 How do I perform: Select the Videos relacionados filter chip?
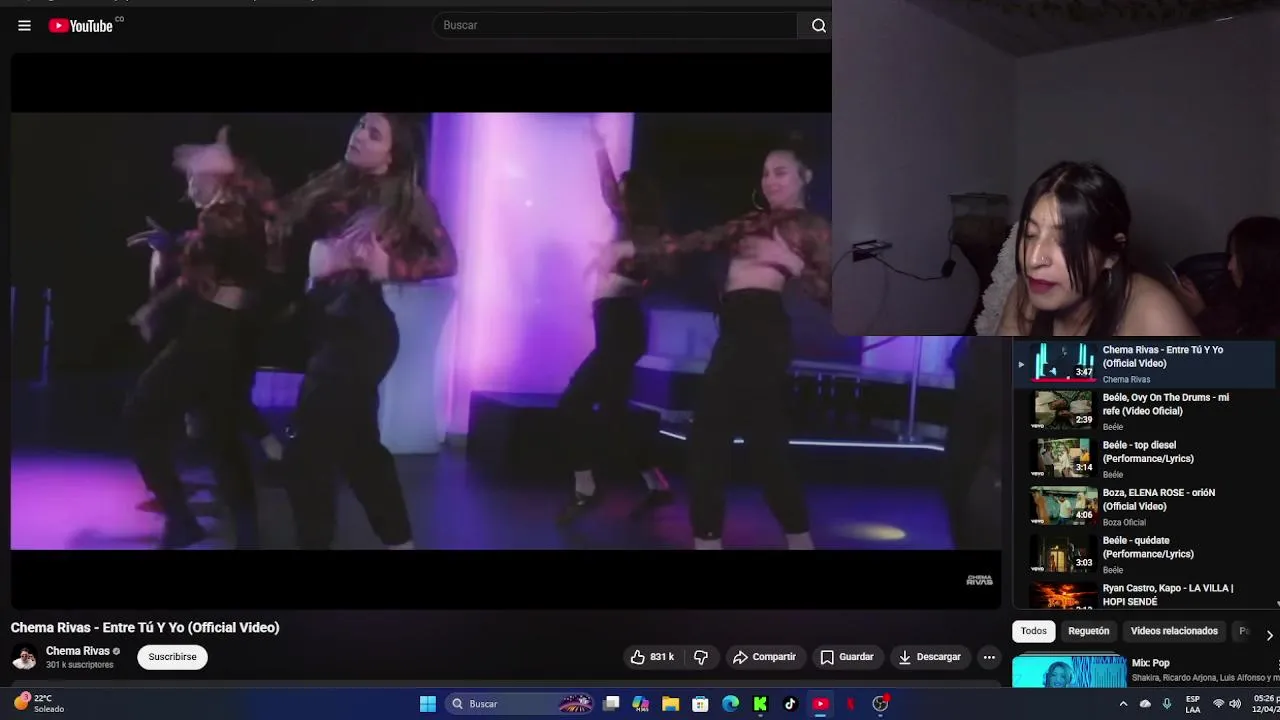pyautogui.click(x=1174, y=631)
